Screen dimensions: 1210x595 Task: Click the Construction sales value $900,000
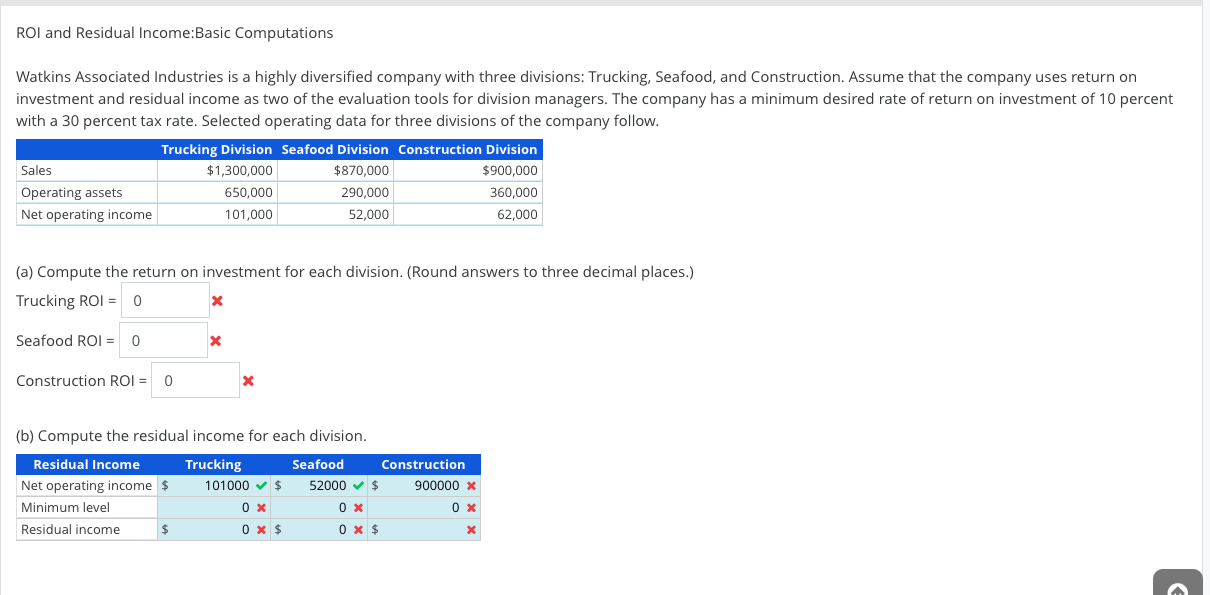pos(510,171)
